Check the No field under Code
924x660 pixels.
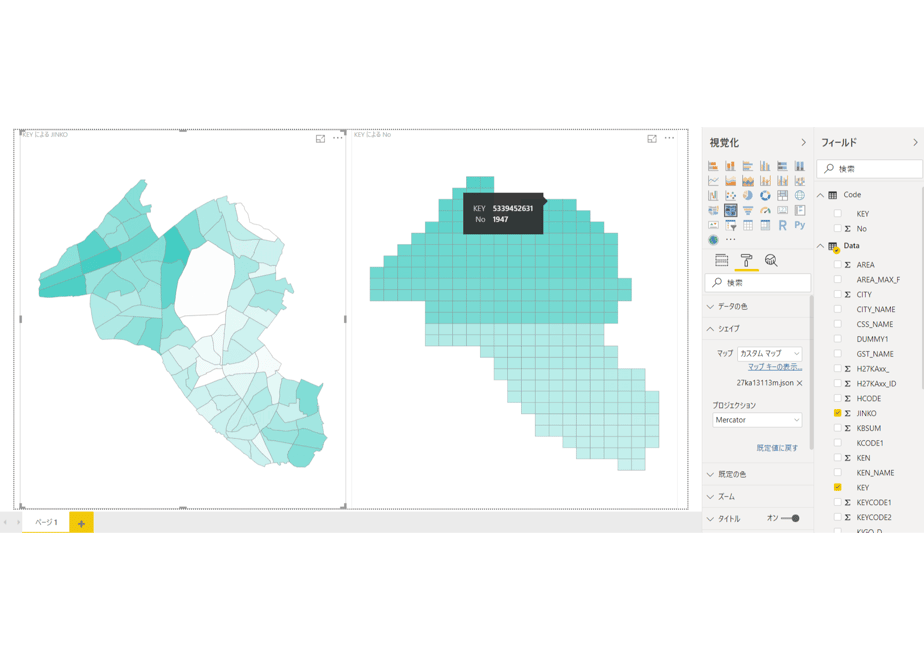837,228
